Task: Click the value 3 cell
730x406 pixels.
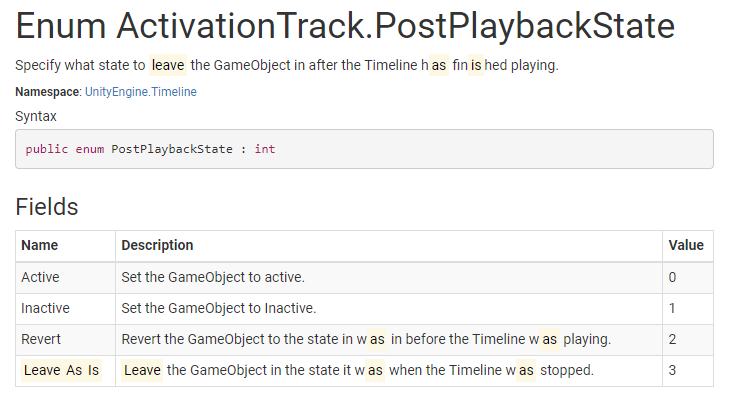Action: pyautogui.click(x=672, y=370)
